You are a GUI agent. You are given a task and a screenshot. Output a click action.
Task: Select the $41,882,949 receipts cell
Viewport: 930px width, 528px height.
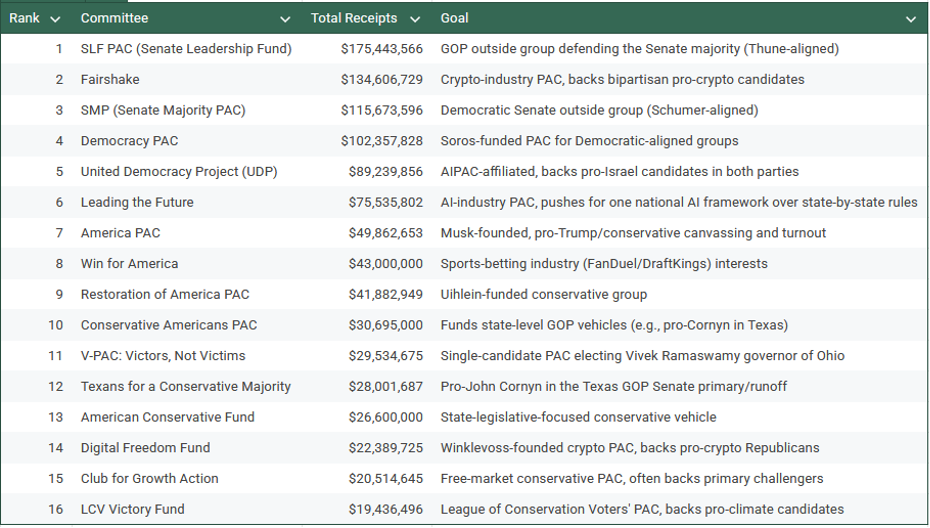pos(368,294)
